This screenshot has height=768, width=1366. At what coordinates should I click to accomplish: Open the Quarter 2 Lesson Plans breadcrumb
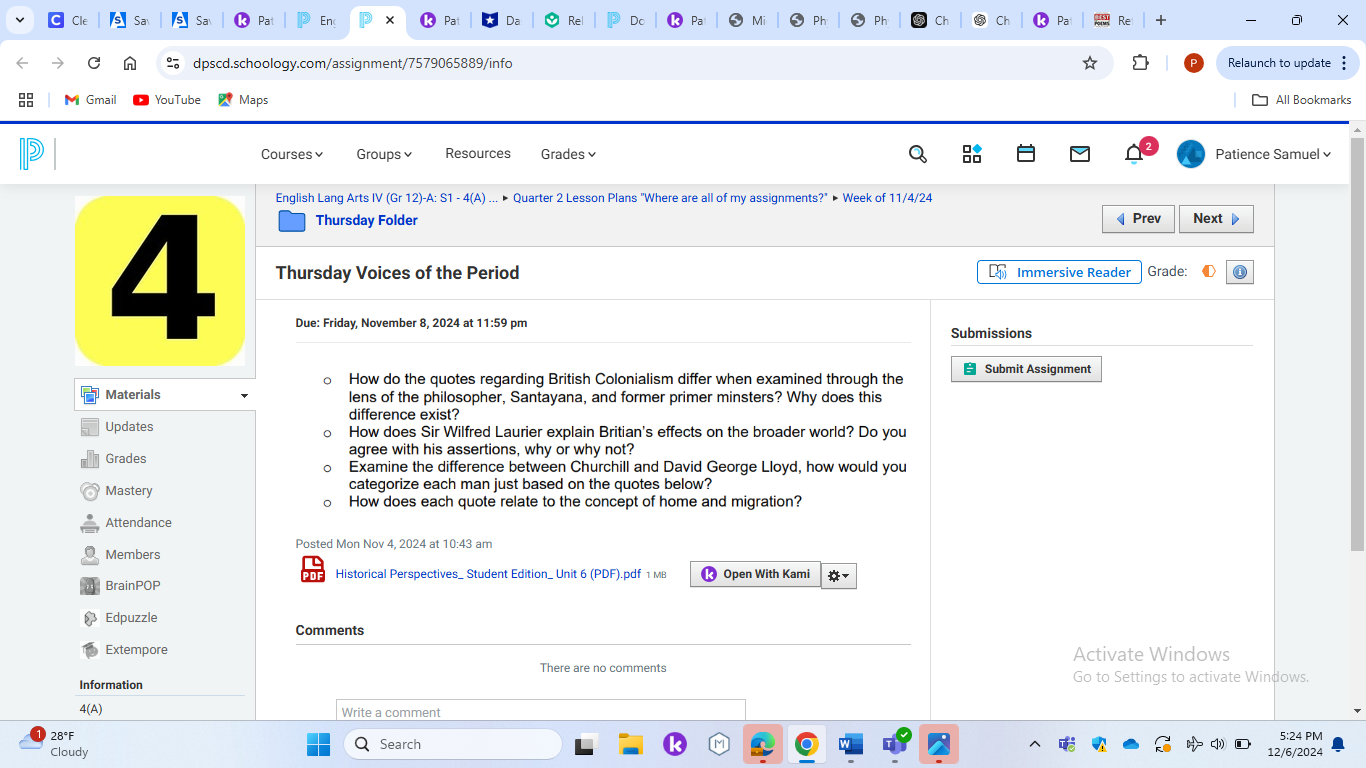pyautogui.click(x=670, y=198)
